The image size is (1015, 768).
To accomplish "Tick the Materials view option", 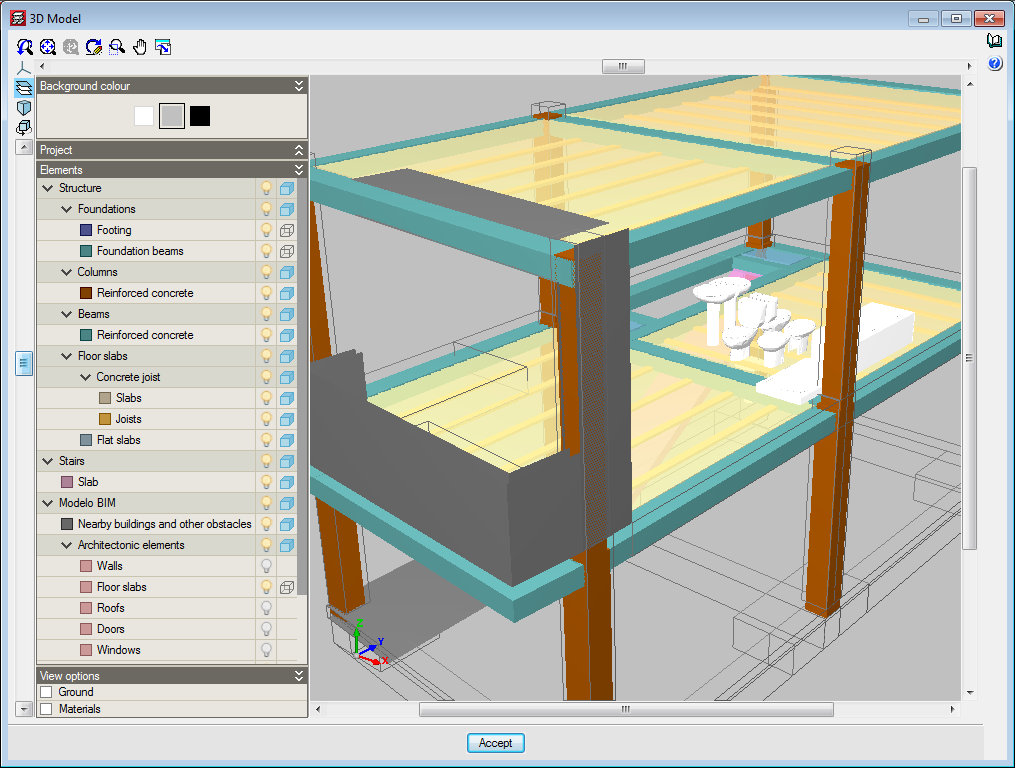I will point(46,709).
